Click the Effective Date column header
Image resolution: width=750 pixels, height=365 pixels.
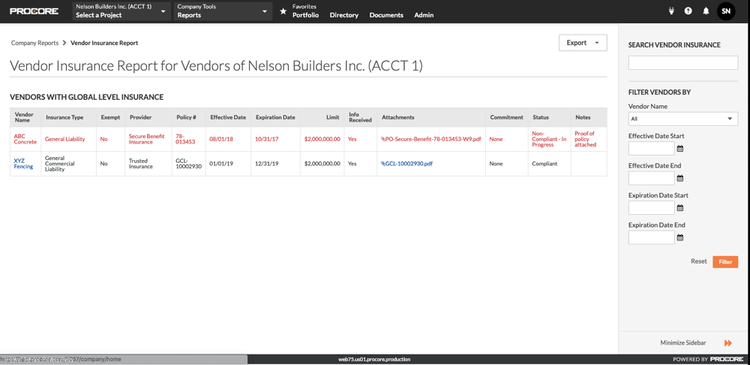click(x=228, y=117)
